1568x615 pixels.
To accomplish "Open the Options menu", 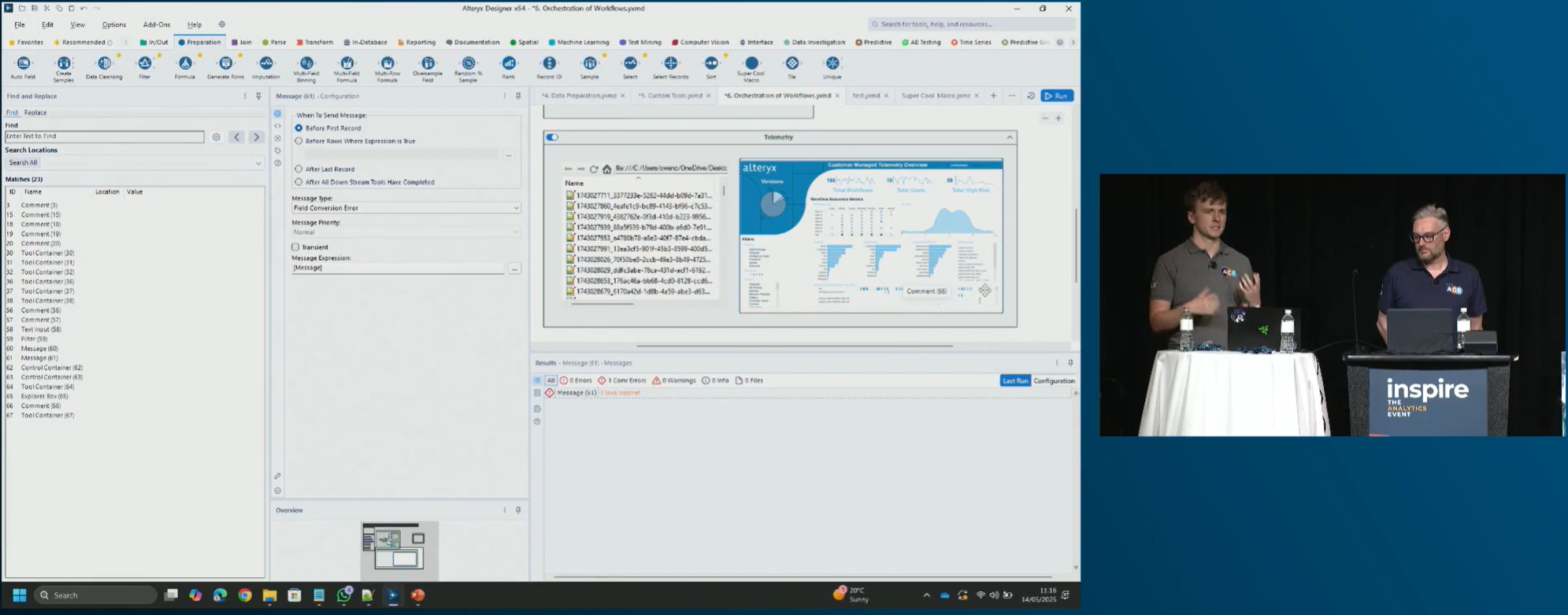I will [113, 24].
